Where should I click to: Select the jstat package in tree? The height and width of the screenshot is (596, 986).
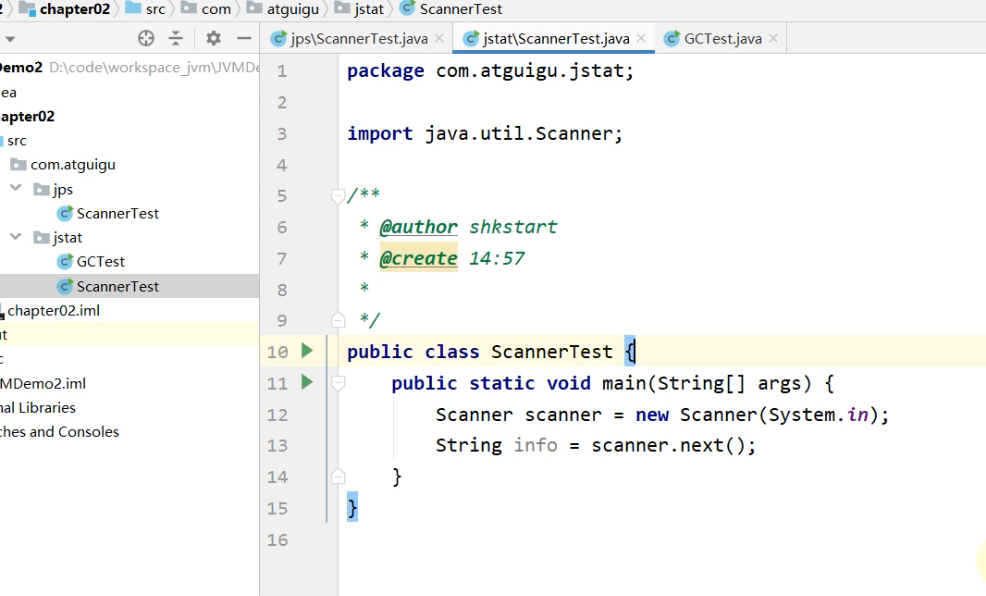pyautogui.click(x=67, y=238)
